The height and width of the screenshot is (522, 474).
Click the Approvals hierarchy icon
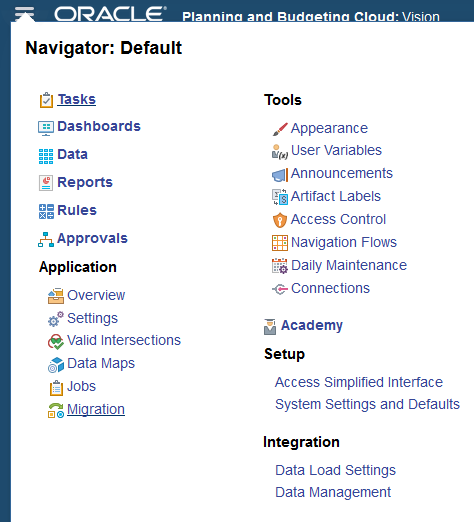pos(46,240)
